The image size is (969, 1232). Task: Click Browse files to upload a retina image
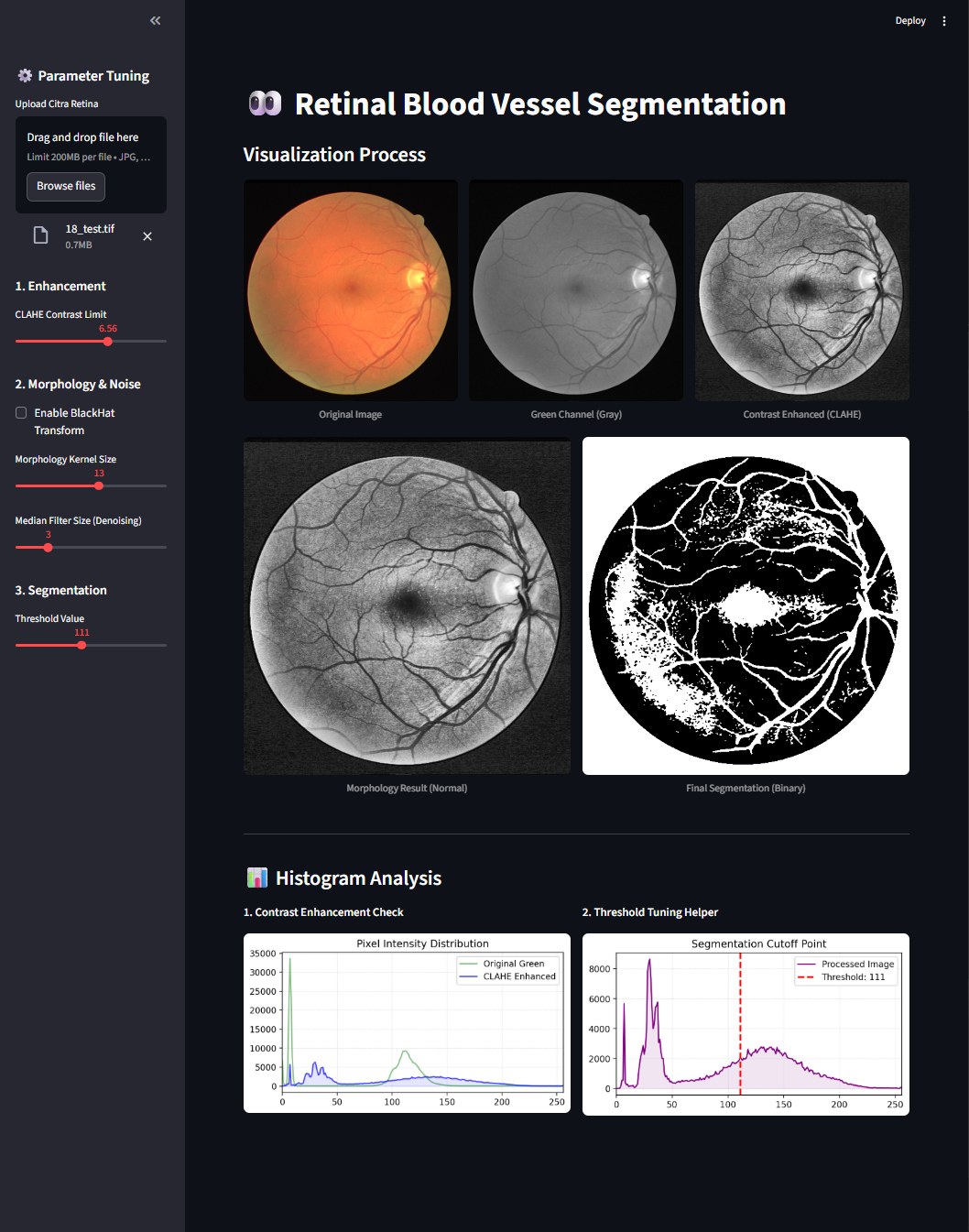[65, 186]
